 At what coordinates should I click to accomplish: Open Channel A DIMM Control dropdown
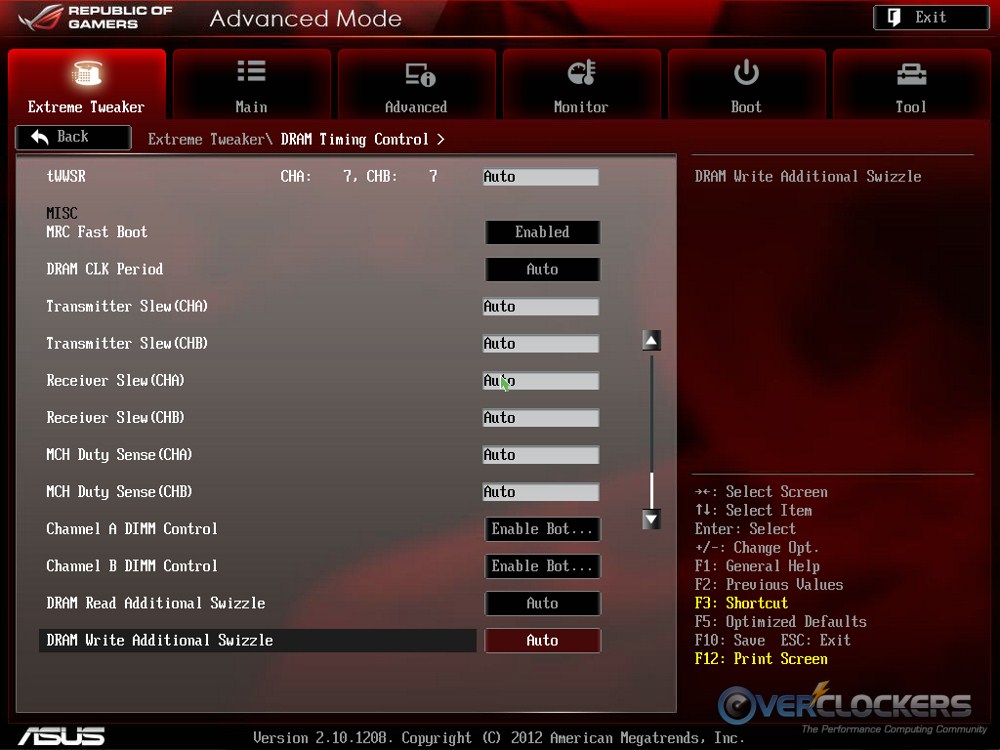coord(542,529)
